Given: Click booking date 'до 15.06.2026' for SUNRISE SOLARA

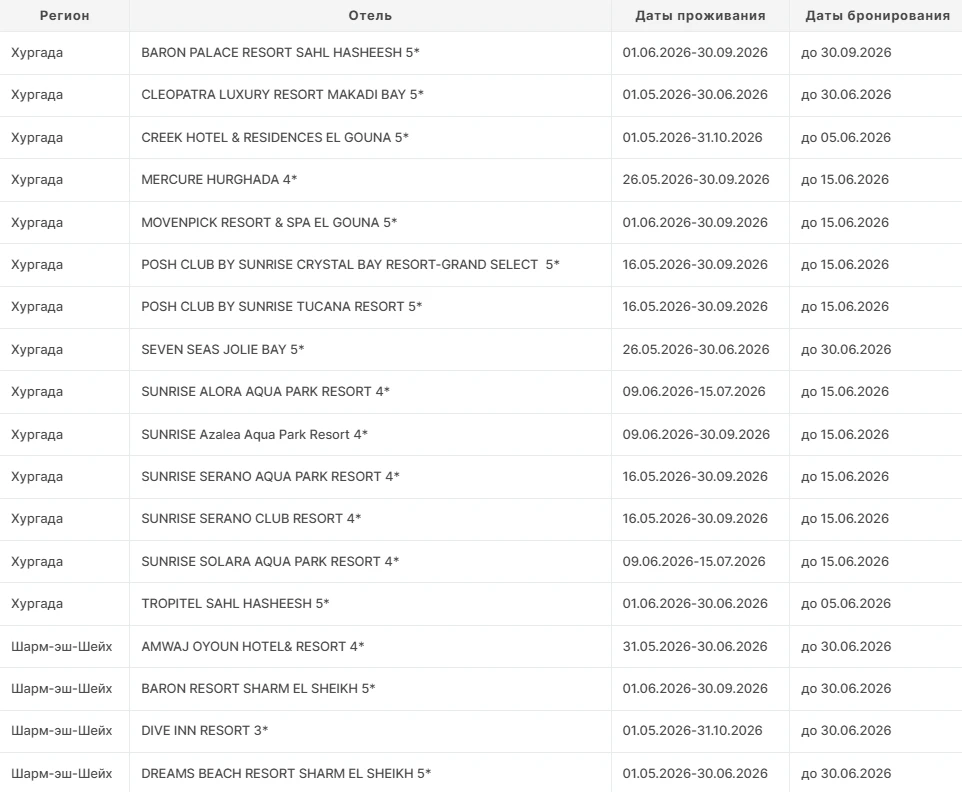Looking at the screenshot, I should coord(845,561).
